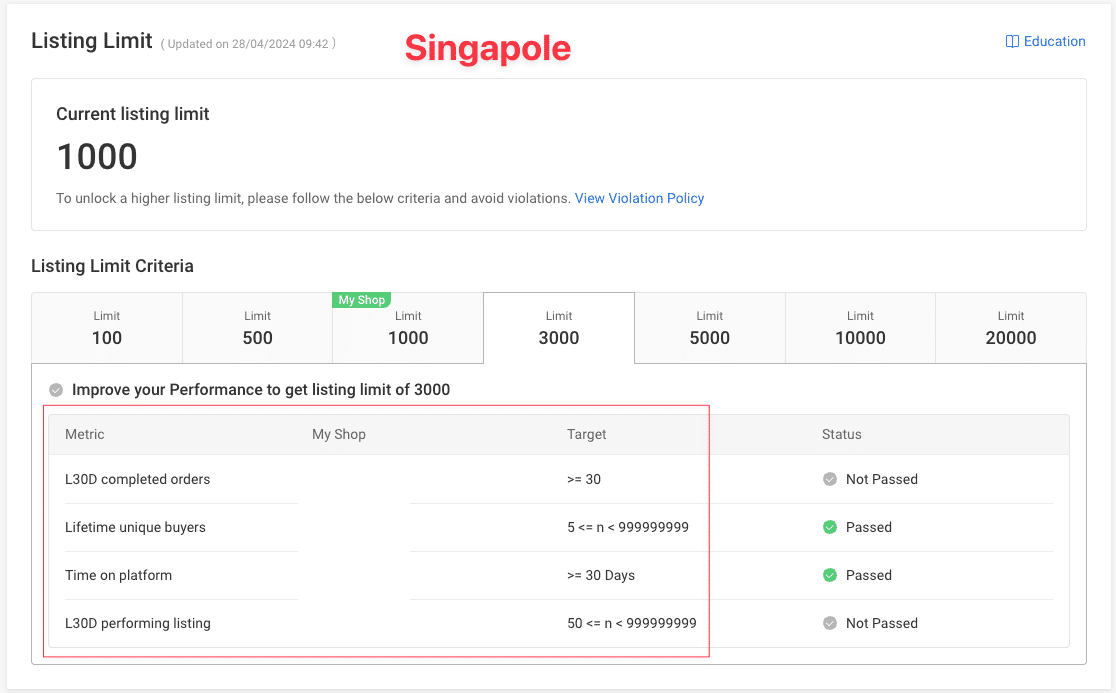Open the Limit 1000 tab

pyautogui.click(x=408, y=328)
